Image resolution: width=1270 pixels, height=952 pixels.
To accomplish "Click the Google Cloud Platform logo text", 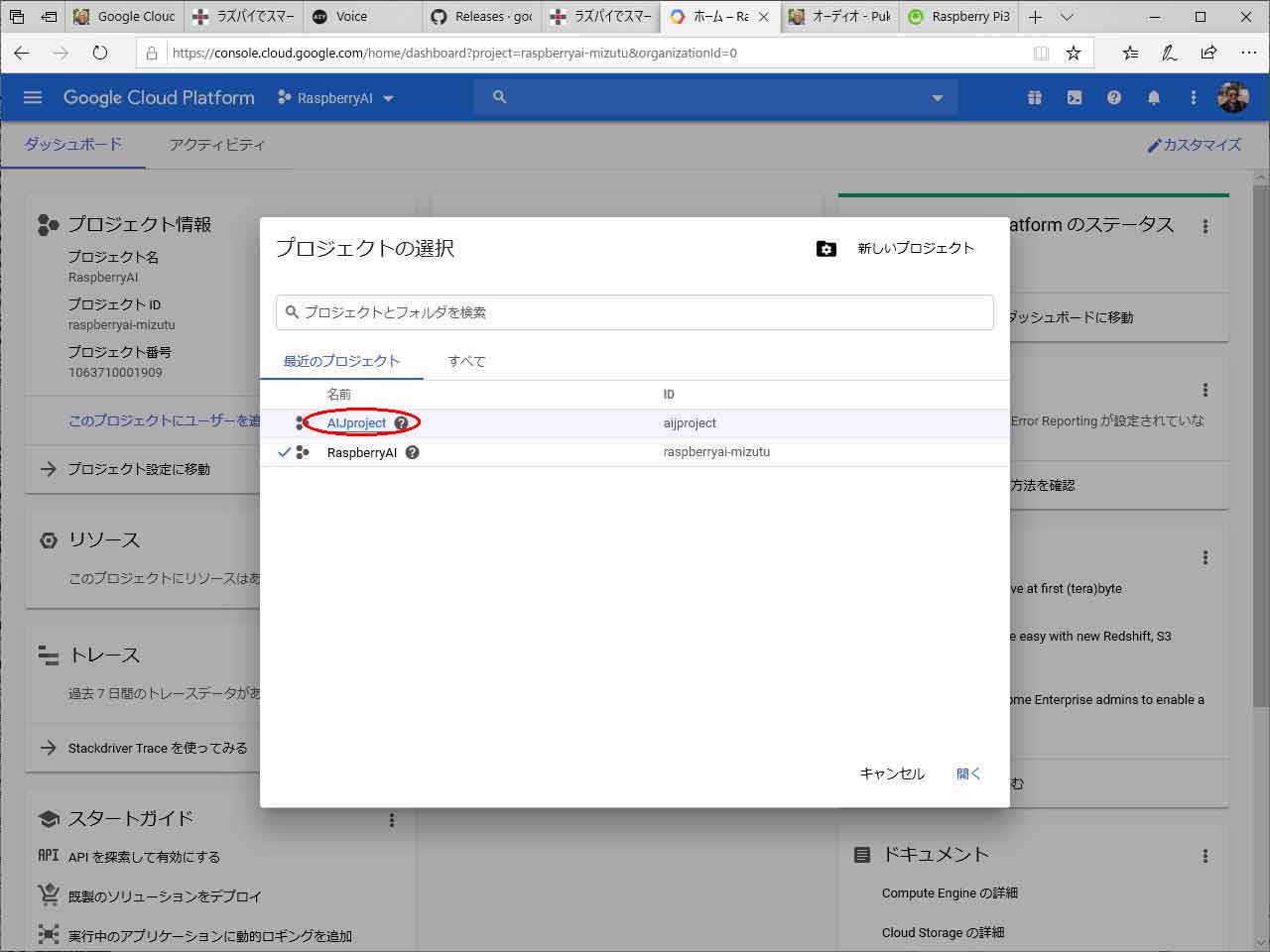I will pos(159,97).
